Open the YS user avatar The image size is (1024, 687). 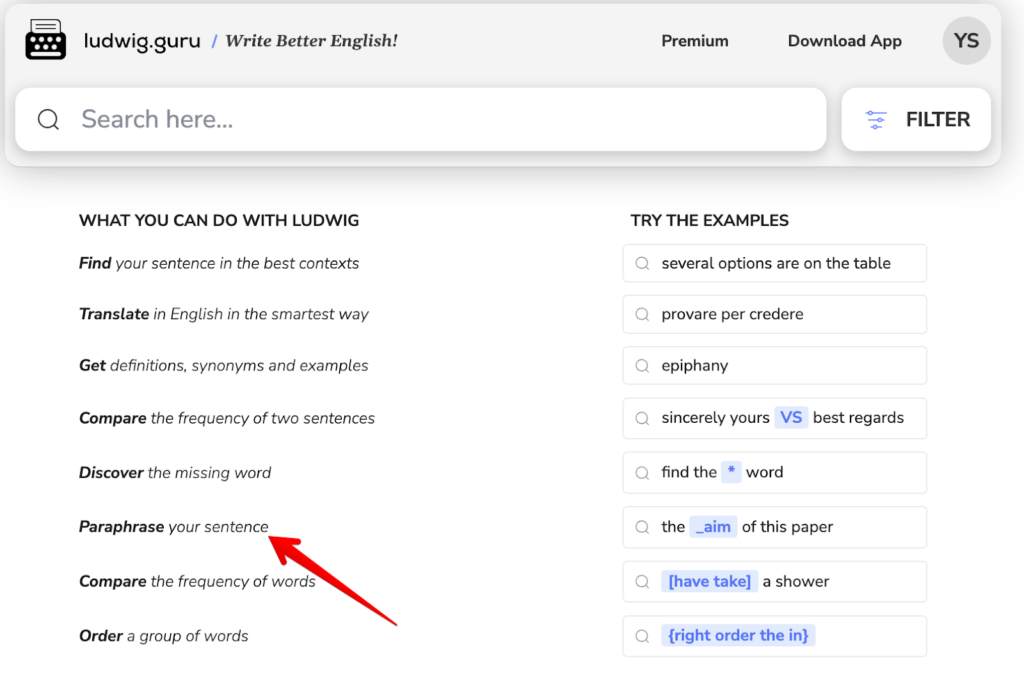click(966, 41)
